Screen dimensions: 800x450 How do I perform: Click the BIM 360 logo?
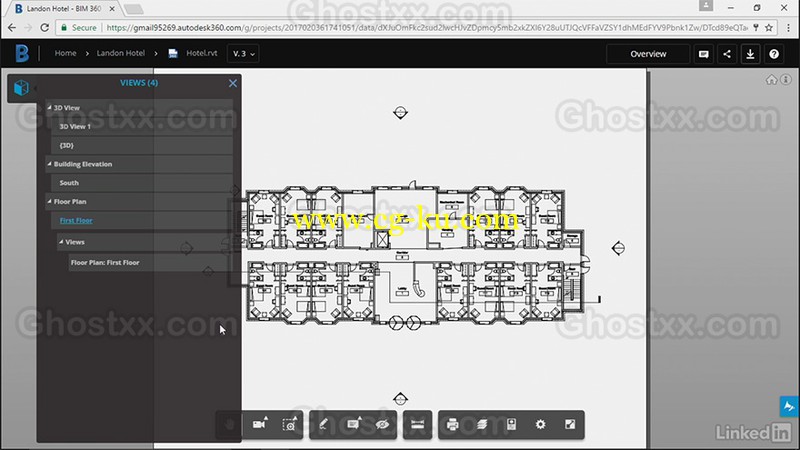point(22,53)
